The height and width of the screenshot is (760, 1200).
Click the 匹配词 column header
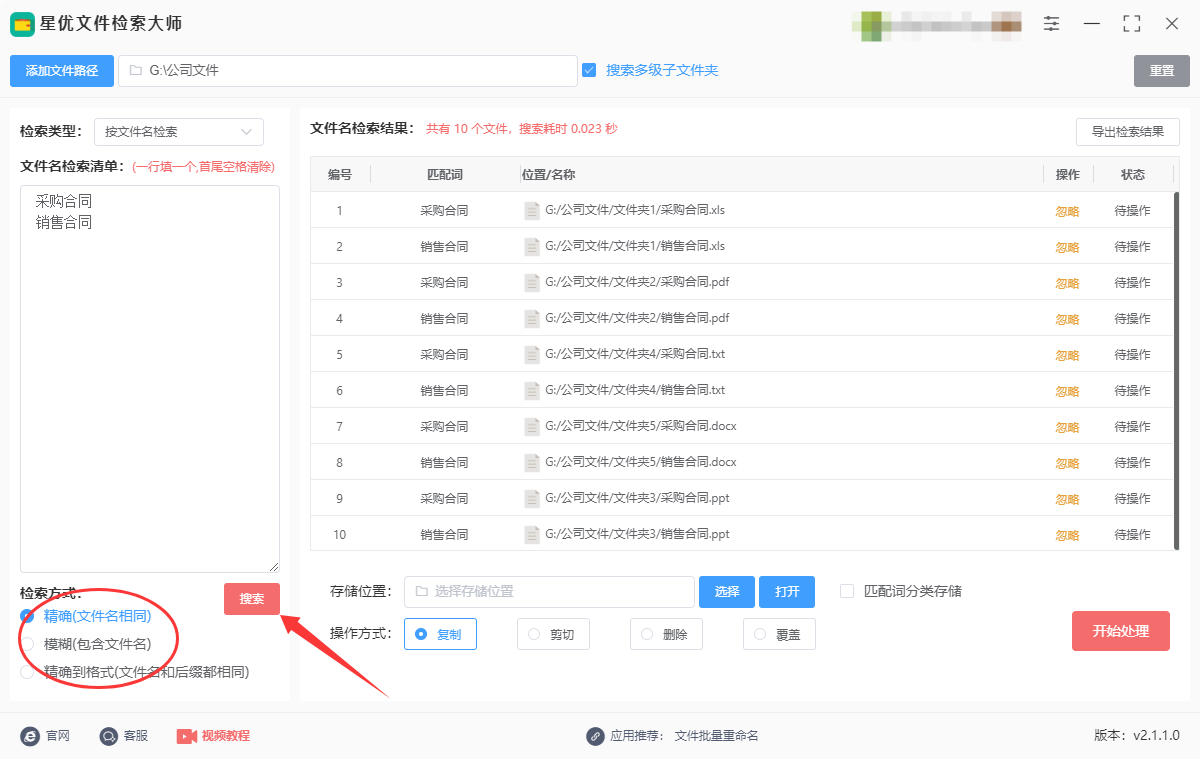pos(445,175)
